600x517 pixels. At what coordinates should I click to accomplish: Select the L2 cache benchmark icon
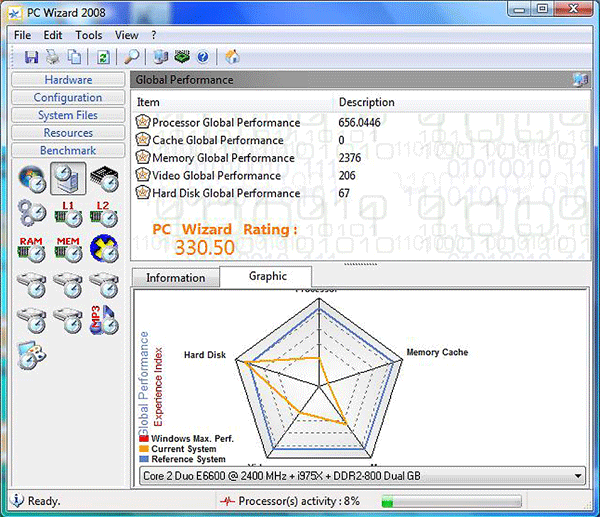point(104,214)
